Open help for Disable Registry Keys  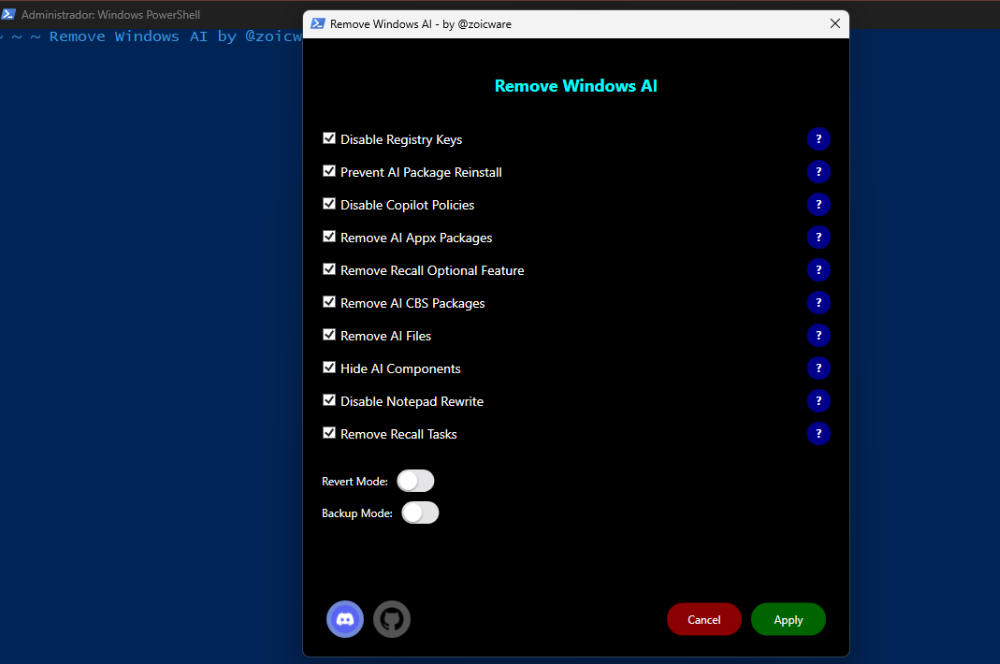point(818,139)
